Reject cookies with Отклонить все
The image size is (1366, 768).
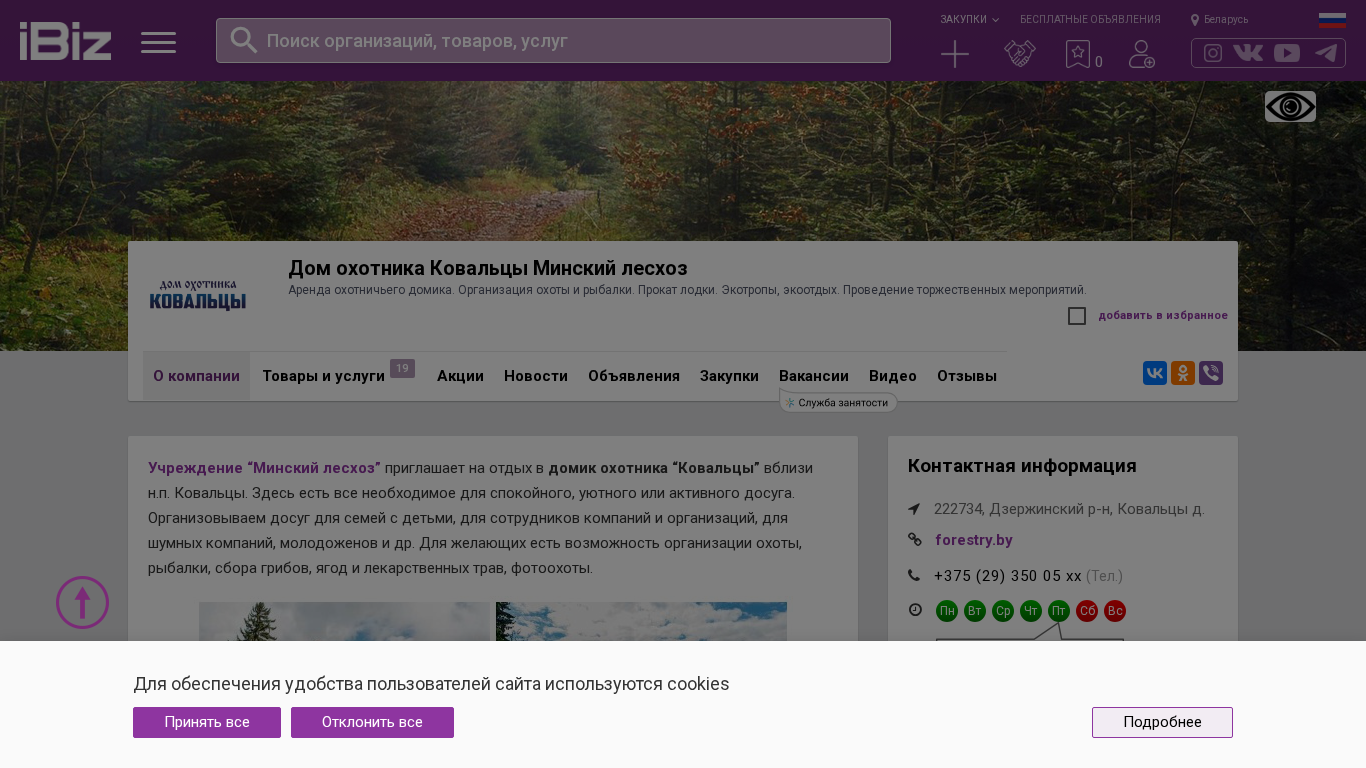tap(372, 722)
